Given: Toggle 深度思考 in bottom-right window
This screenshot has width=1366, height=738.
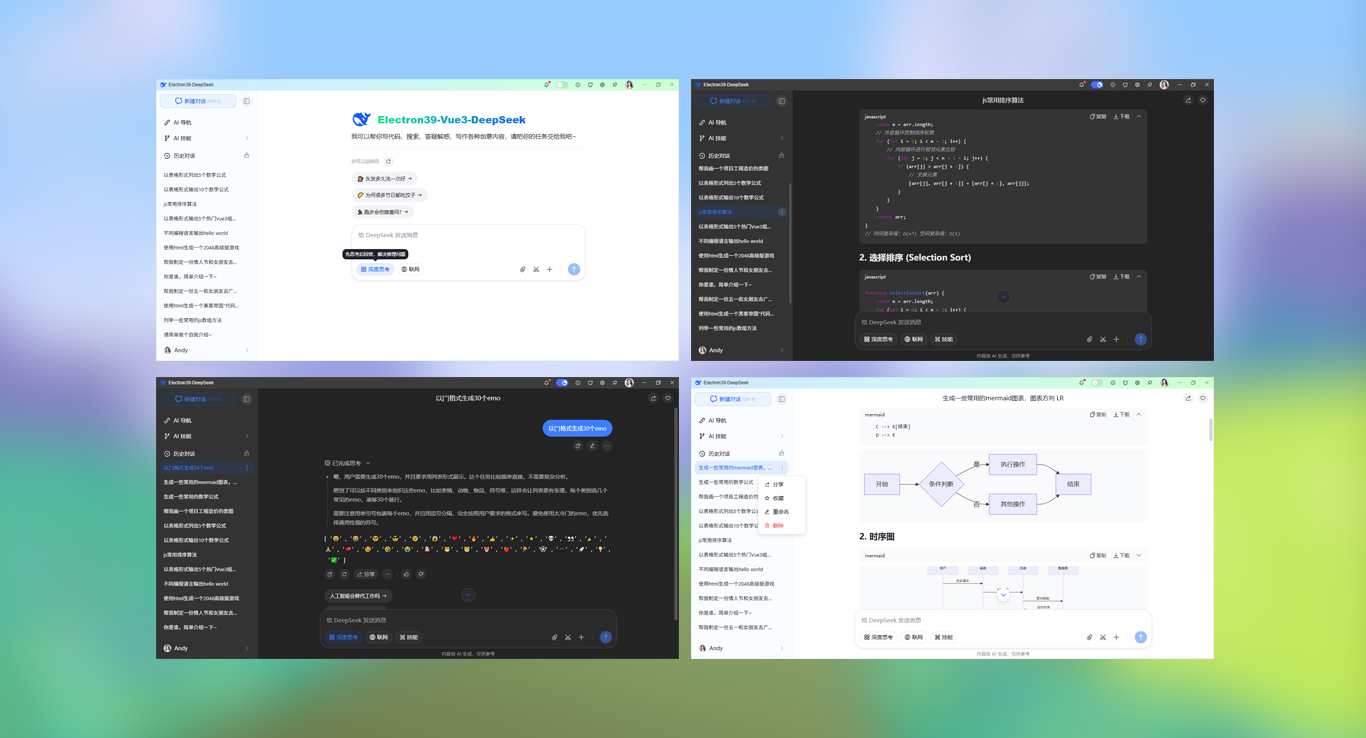Looking at the screenshot, I should coord(879,637).
